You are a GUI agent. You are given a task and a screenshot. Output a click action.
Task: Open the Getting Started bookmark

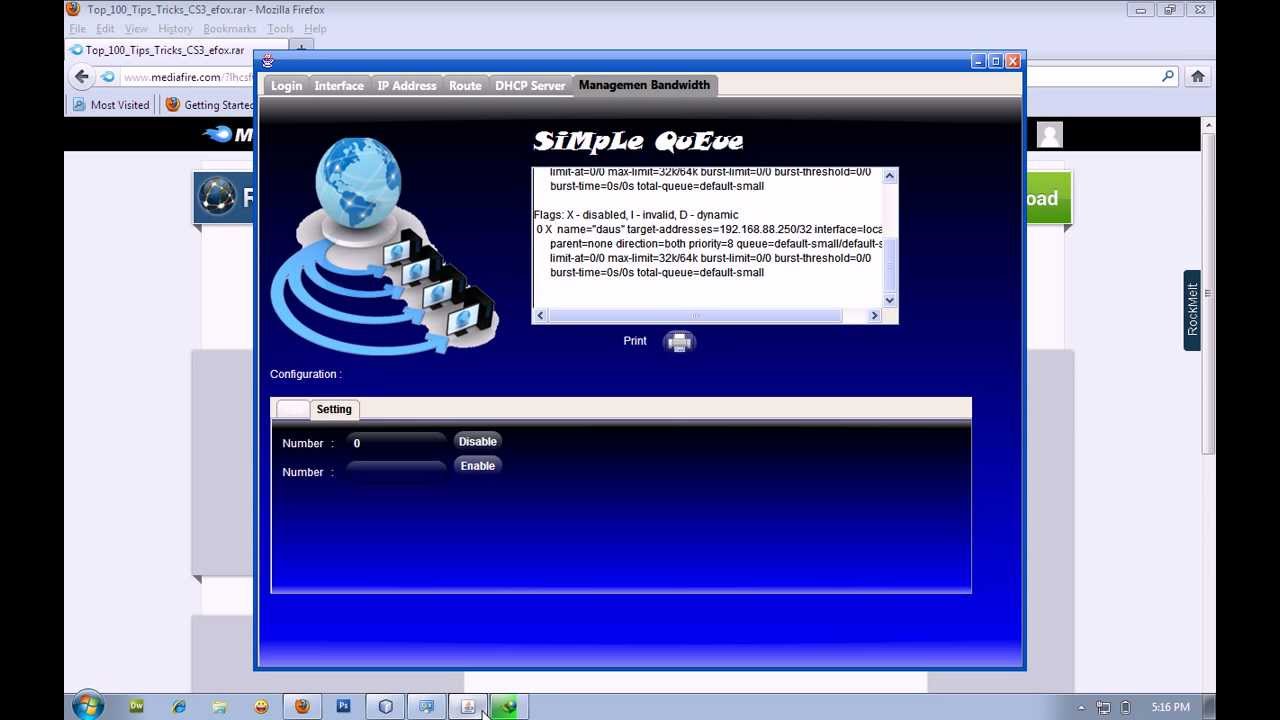tap(210, 104)
